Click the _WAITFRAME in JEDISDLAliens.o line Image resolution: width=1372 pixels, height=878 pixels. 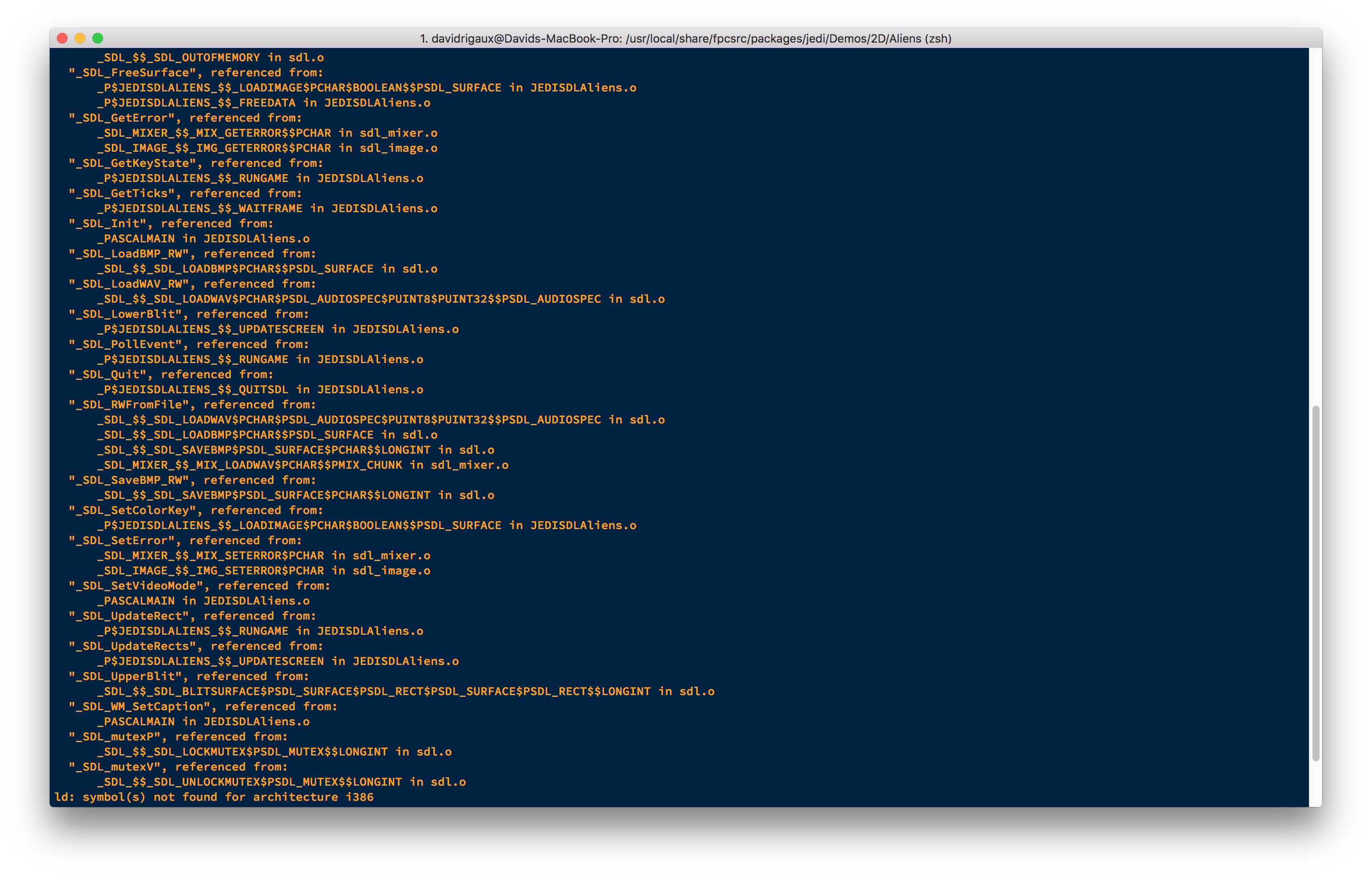[x=267, y=209]
